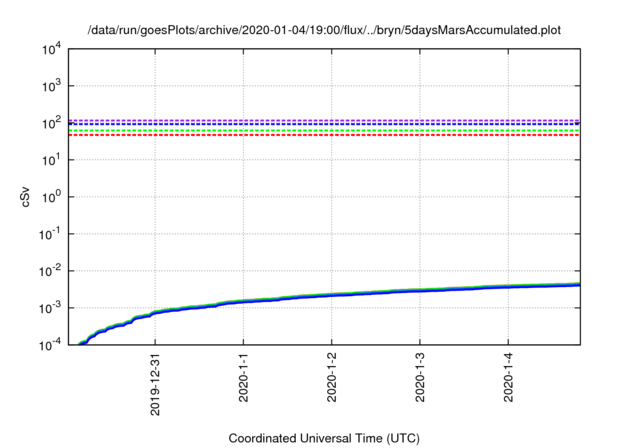The width and height of the screenshot is (640, 448).
Task: Click the 10^2 y-axis tick label
Action: [x=52, y=123]
